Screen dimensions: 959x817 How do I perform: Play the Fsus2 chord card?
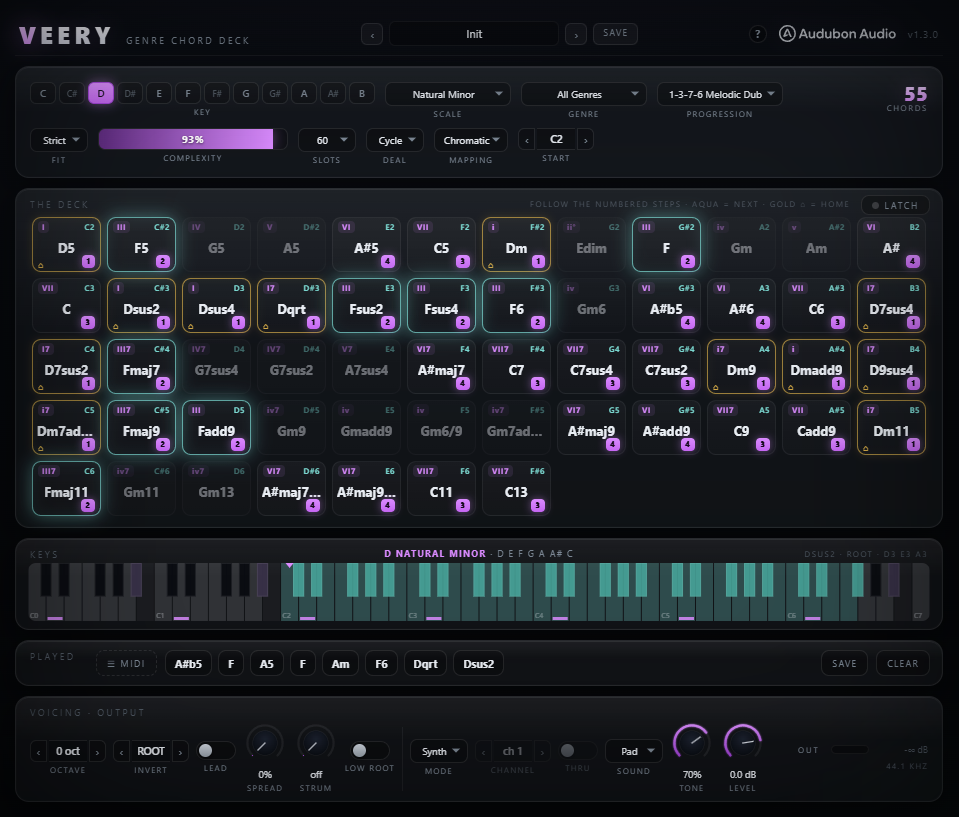coord(366,306)
